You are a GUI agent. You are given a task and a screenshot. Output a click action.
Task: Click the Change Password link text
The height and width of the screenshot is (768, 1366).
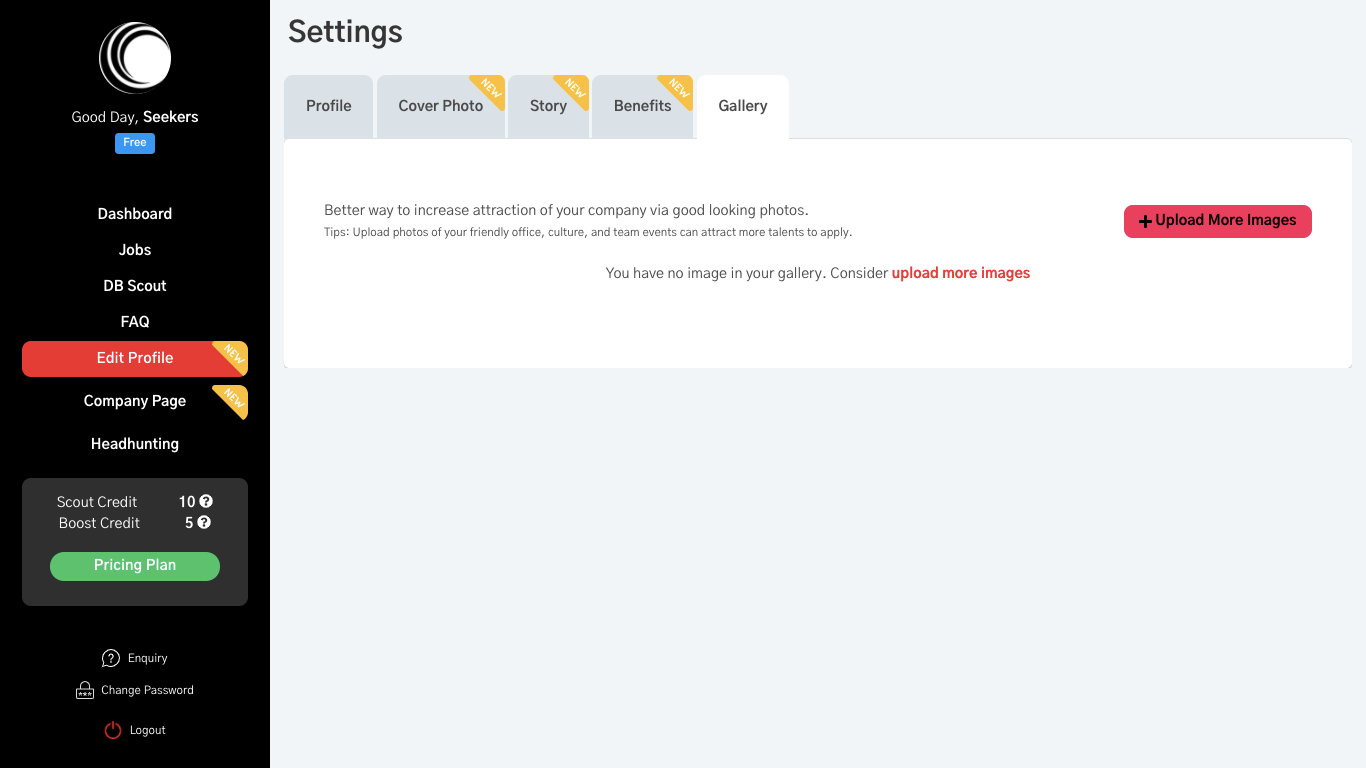pyautogui.click(x=147, y=690)
